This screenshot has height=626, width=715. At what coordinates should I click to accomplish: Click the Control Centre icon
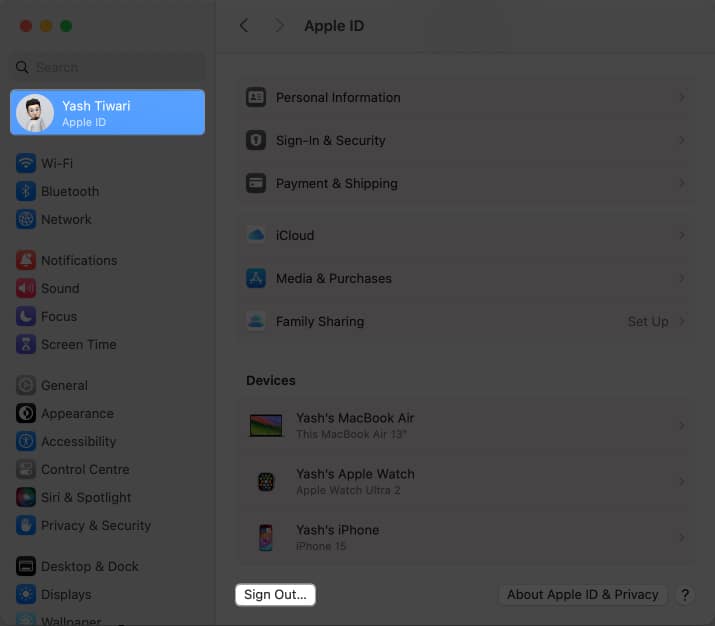[x=26, y=469]
